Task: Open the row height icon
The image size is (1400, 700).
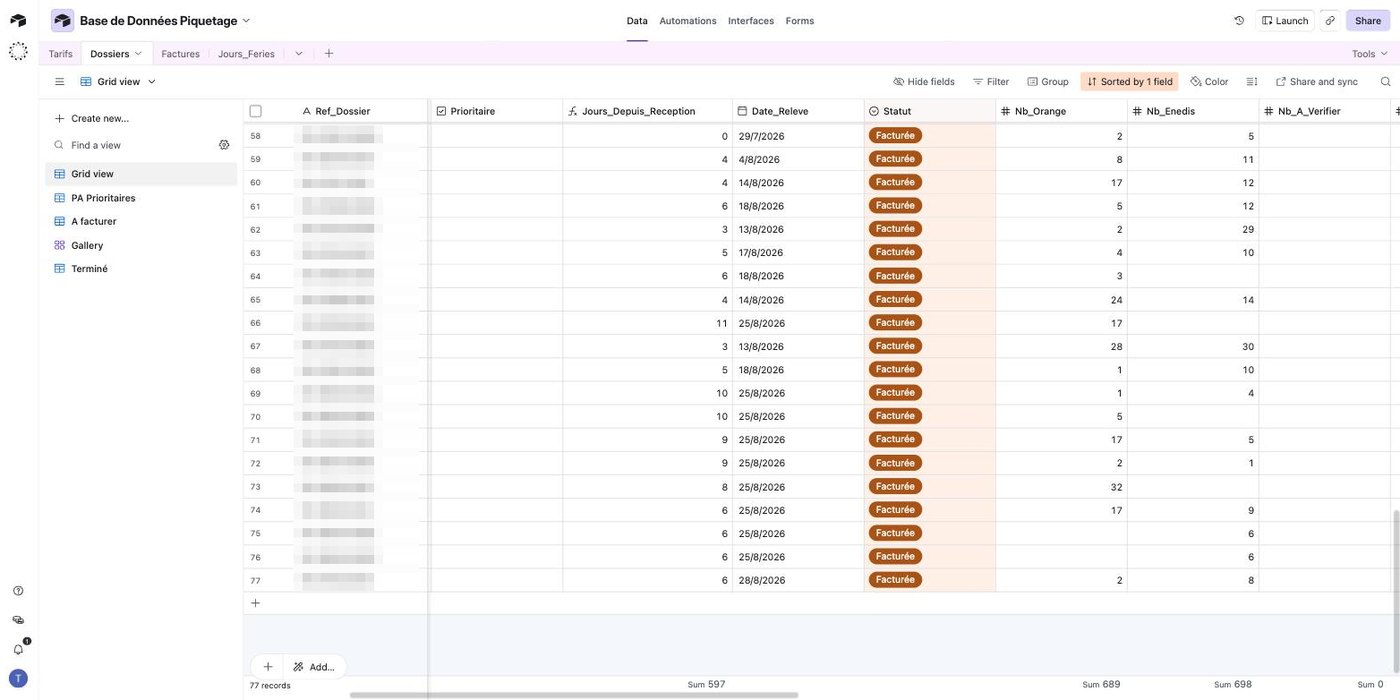Action: click(x=1252, y=81)
